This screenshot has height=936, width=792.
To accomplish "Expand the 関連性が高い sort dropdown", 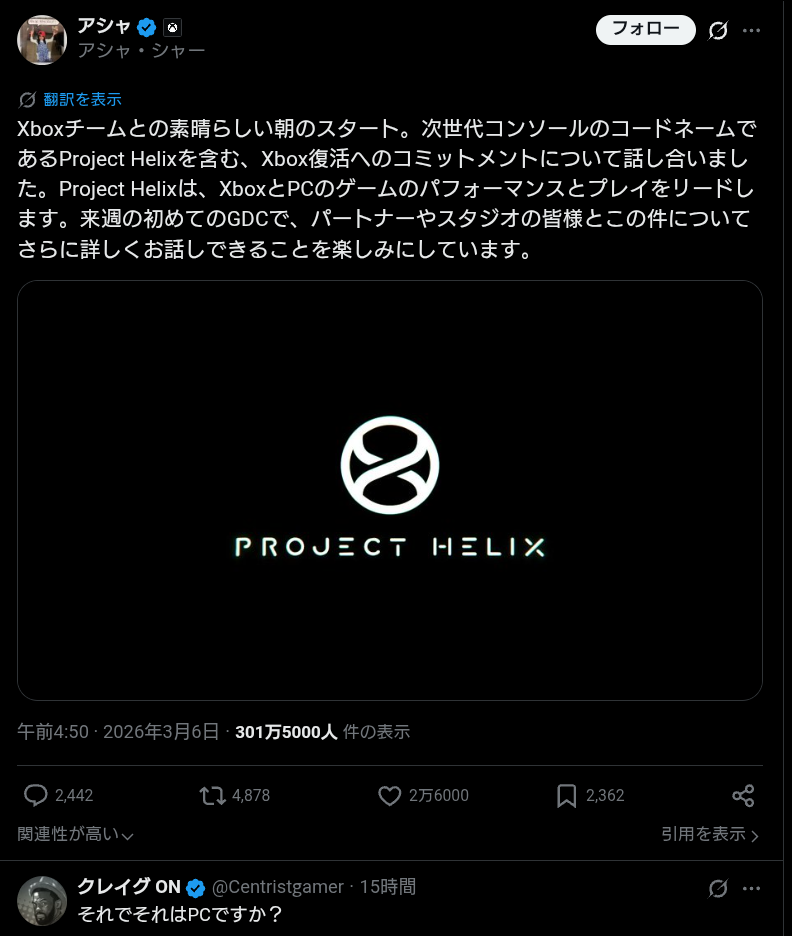I will click(x=76, y=834).
